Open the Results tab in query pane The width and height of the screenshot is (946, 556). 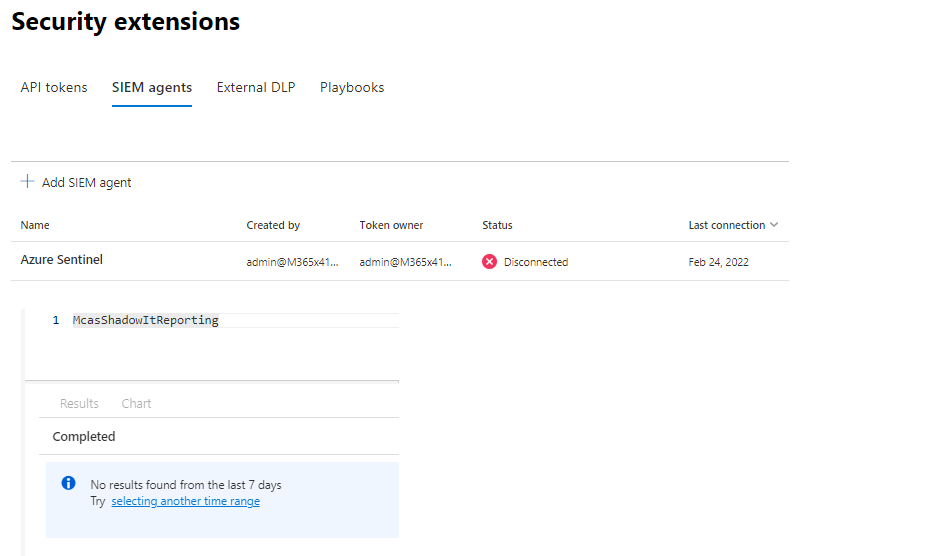click(x=79, y=403)
